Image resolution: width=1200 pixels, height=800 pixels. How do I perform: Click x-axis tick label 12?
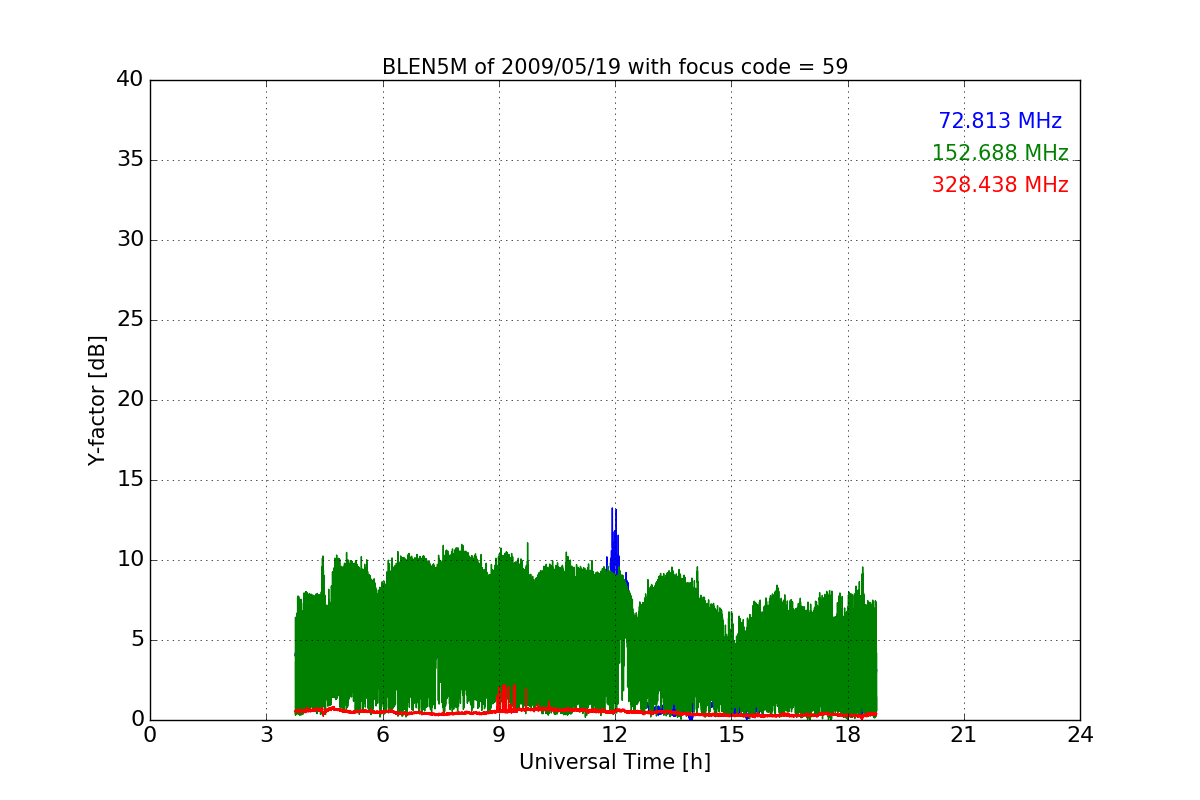pyautogui.click(x=615, y=735)
